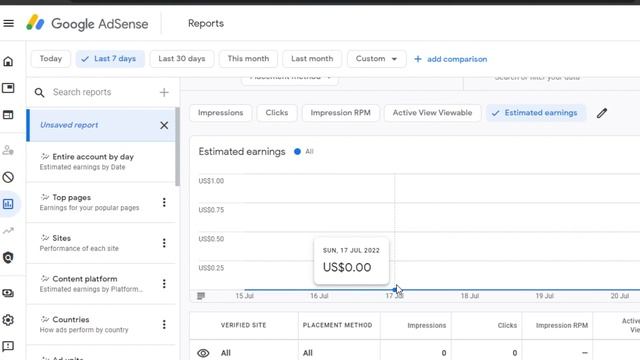The image size is (640, 360).
Task: Select the Last 7 days range
Action: click(110, 59)
